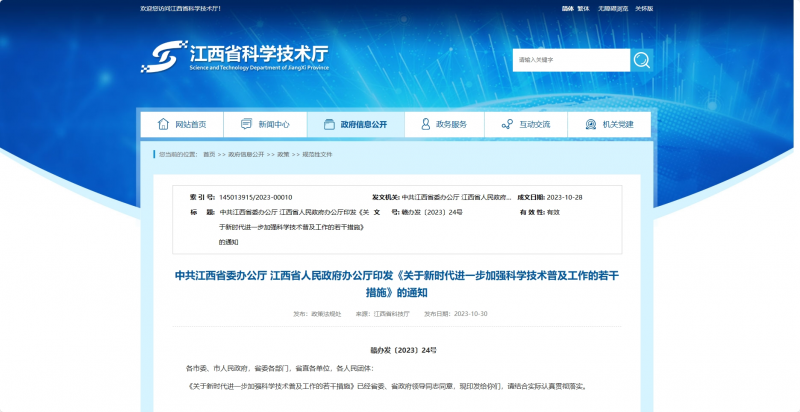Go to the 政务服务 menu tab
This screenshot has width=800, height=412.
[x=444, y=124]
